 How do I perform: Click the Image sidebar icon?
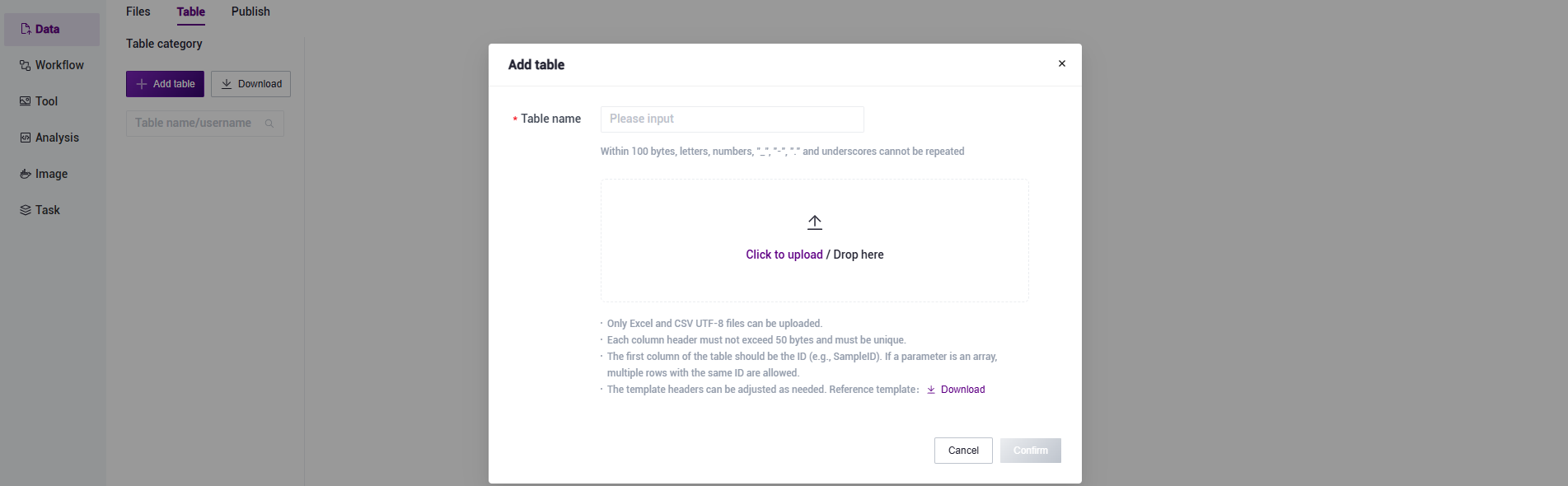[x=26, y=174]
